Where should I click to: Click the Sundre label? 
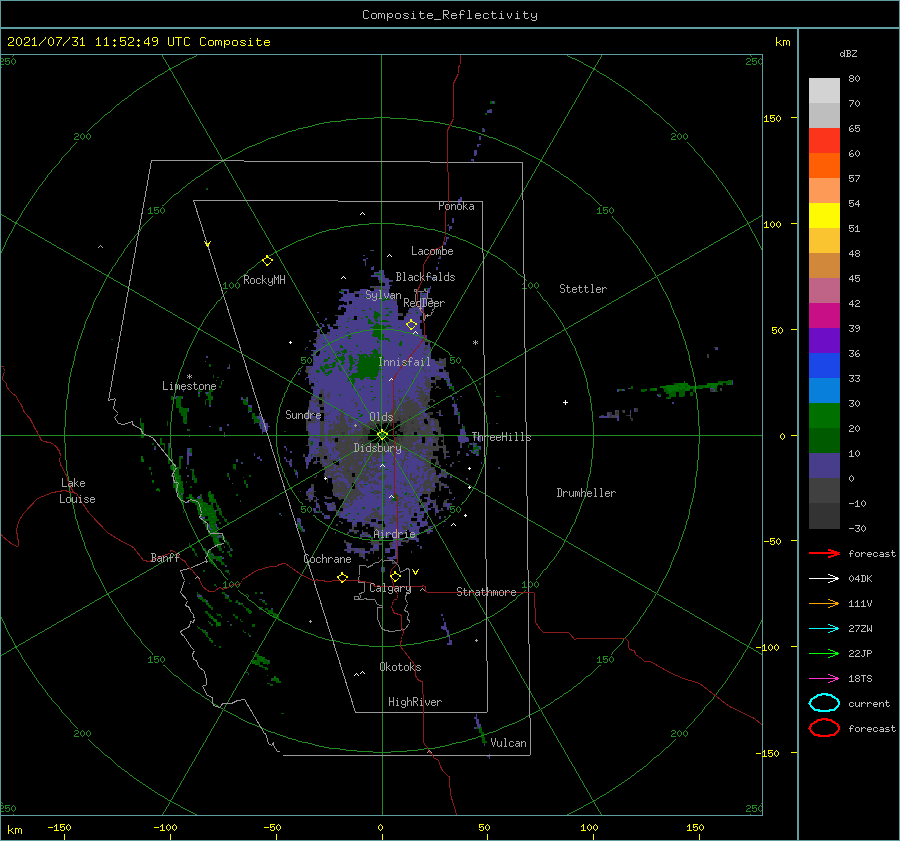(x=303, y=415)
